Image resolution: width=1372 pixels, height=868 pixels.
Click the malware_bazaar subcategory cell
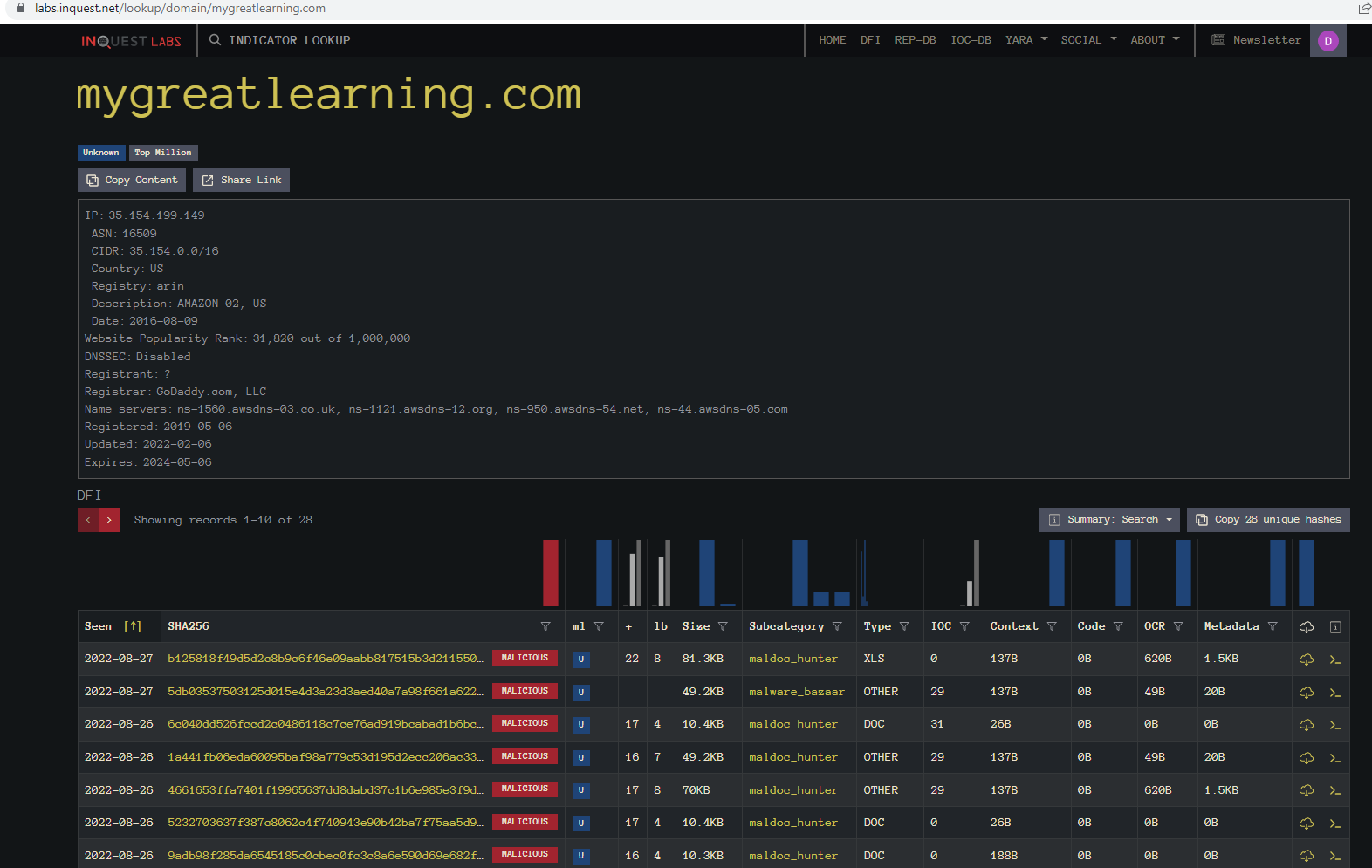(797, 693)
